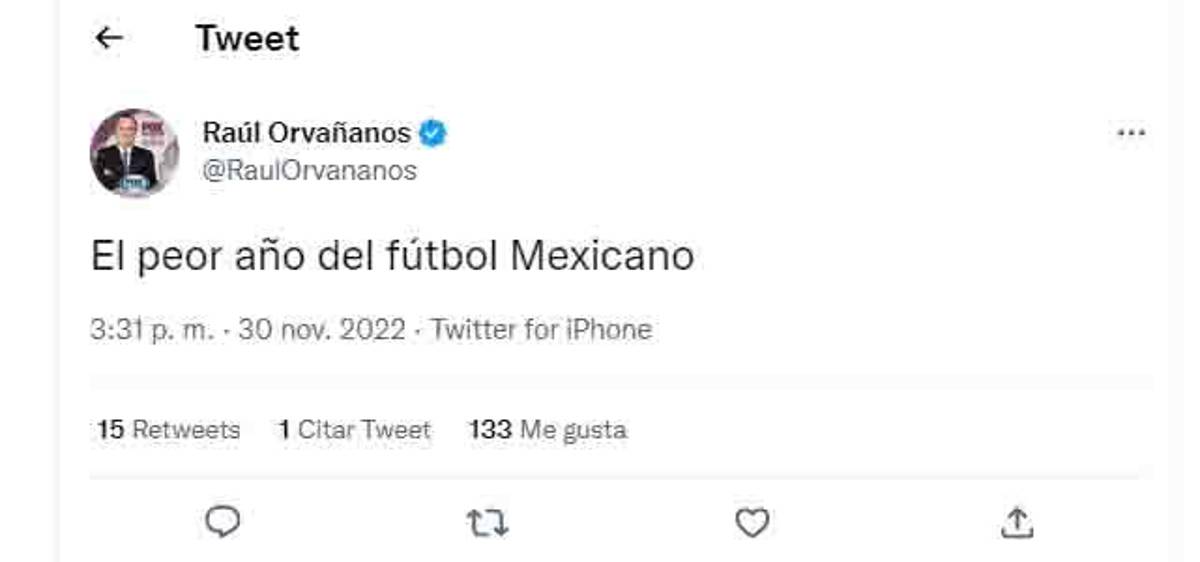Open the "Twitter for iPhone" source link

coord(541,330)
